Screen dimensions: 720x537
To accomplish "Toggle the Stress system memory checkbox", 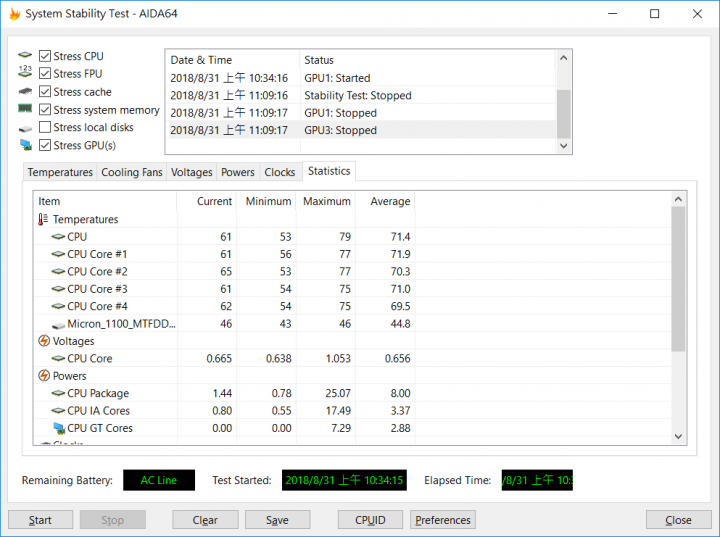I will click(x=45, y=109).
